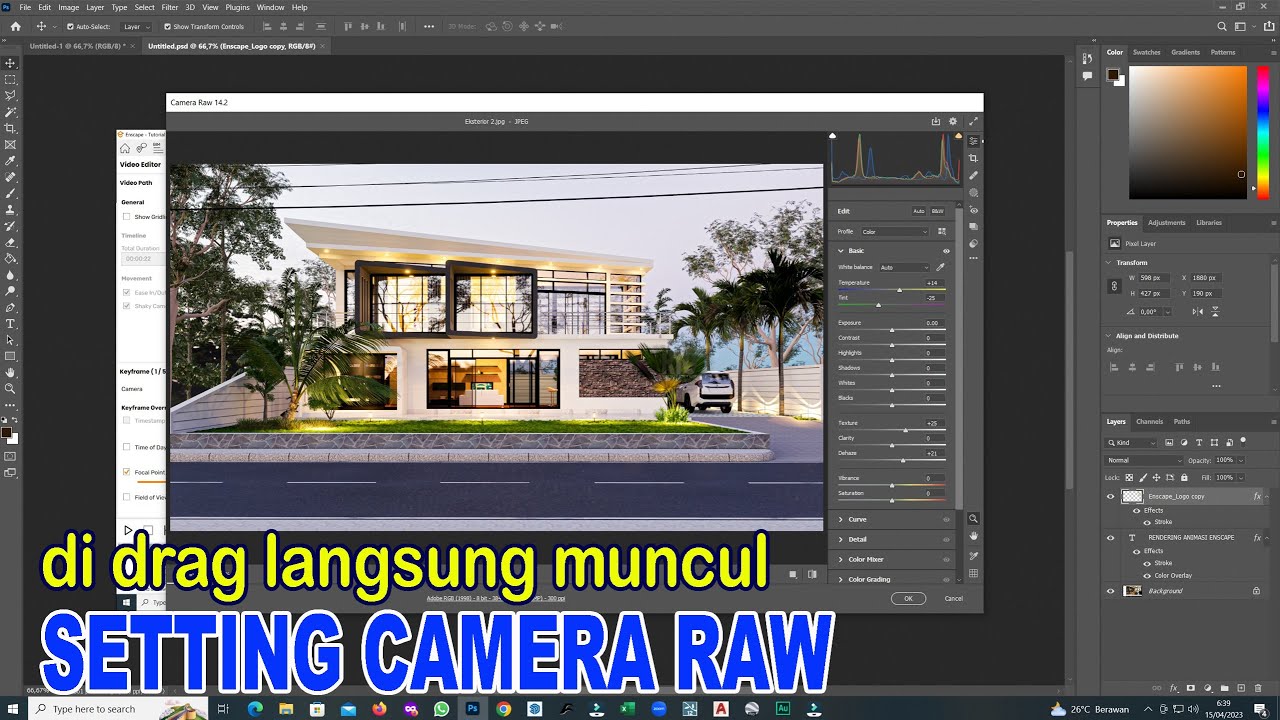The height and width of the screenshot is (720, 1280).
Task: Toggle Camera Raw grid overlay icon
Action: tap(973, 573)
